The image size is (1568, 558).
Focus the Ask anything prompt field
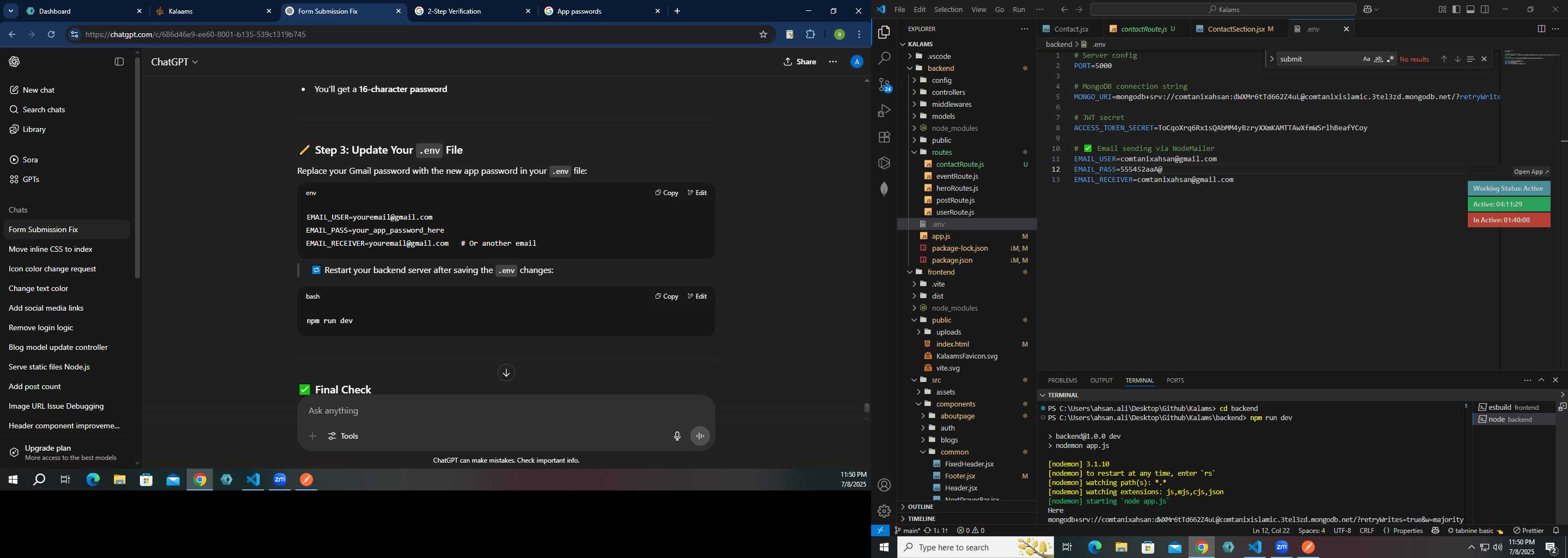pyautogui.click(x=505, y=411)
